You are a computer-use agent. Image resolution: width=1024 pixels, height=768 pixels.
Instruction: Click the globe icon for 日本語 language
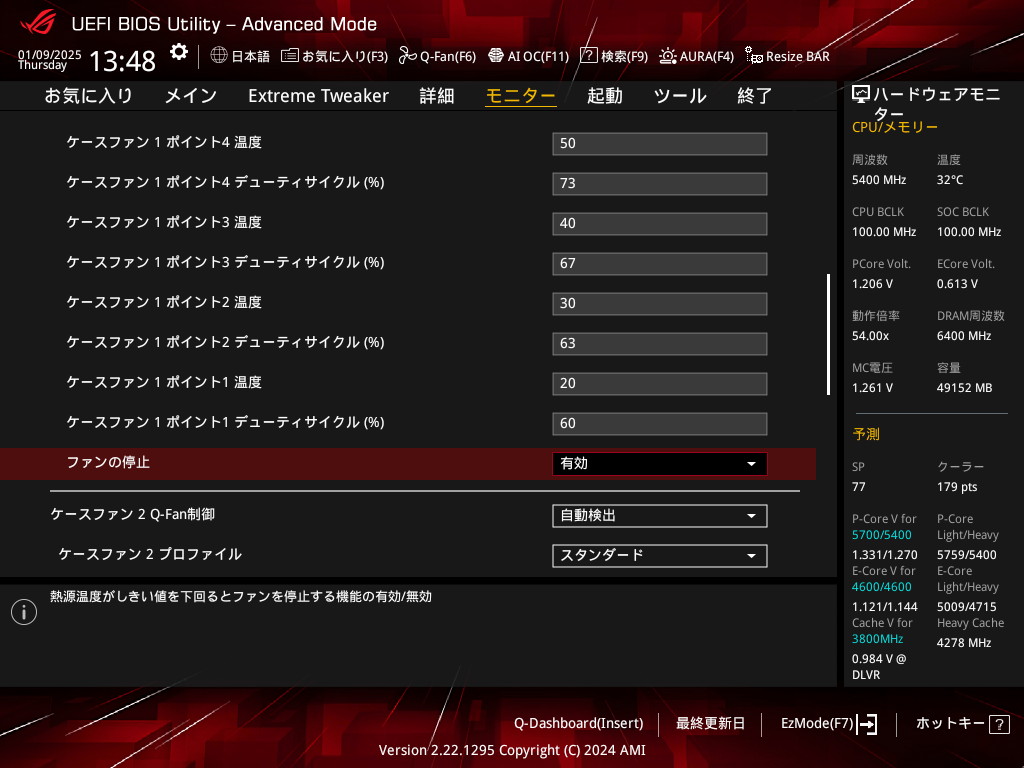[219, 56]
